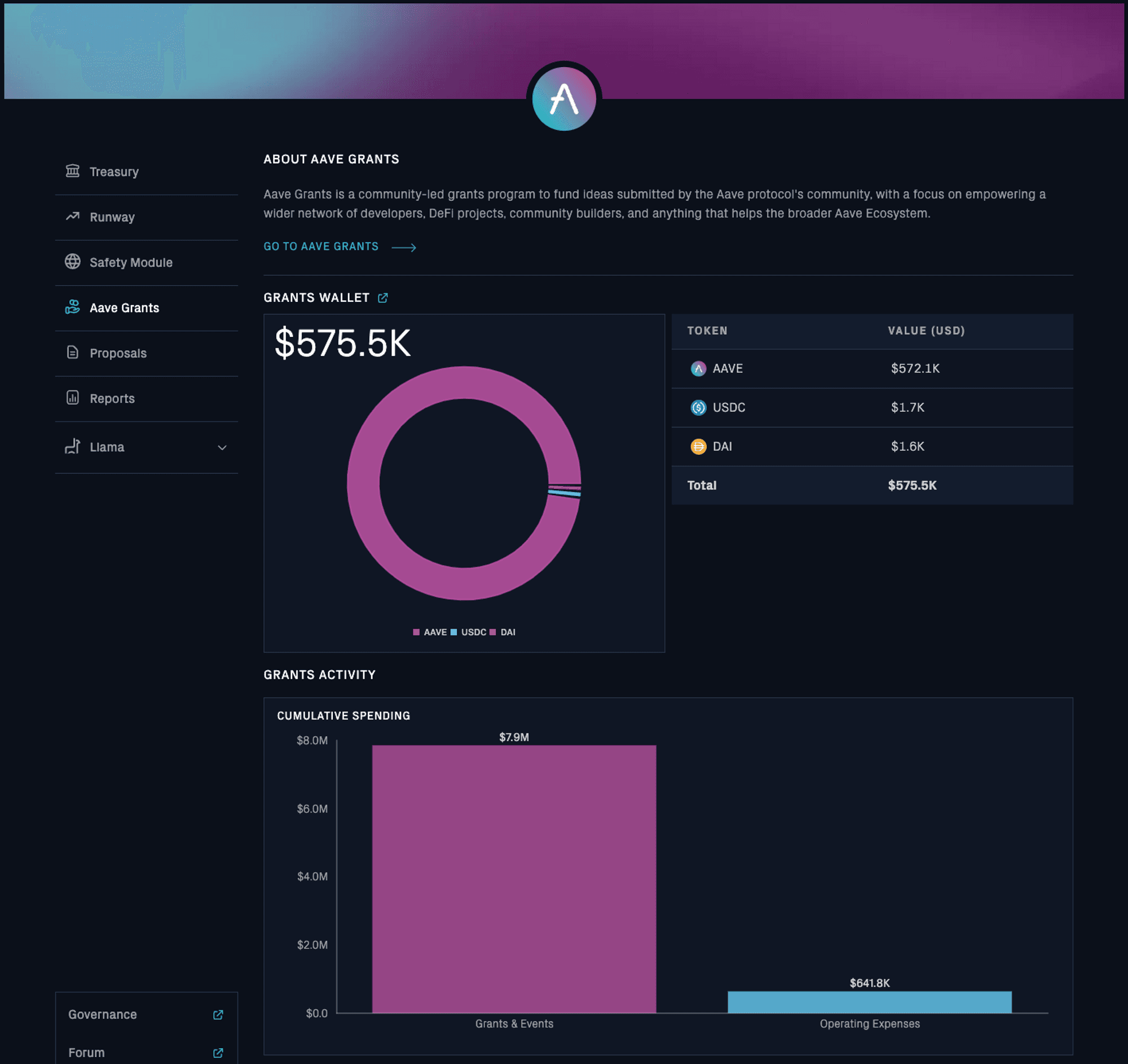Click the $1.7K USDC value
Viewport: 1128px width, 1064px height.
(x=908, y=407)
